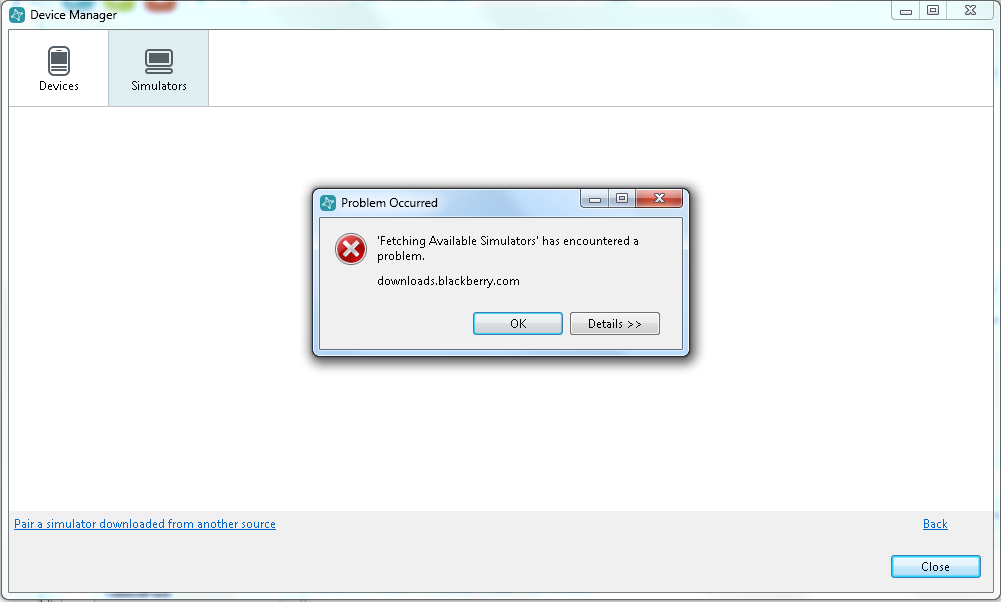The image size is (1001, 602).
Task: Expand error information with Details >> button
Action: point(615,324)
